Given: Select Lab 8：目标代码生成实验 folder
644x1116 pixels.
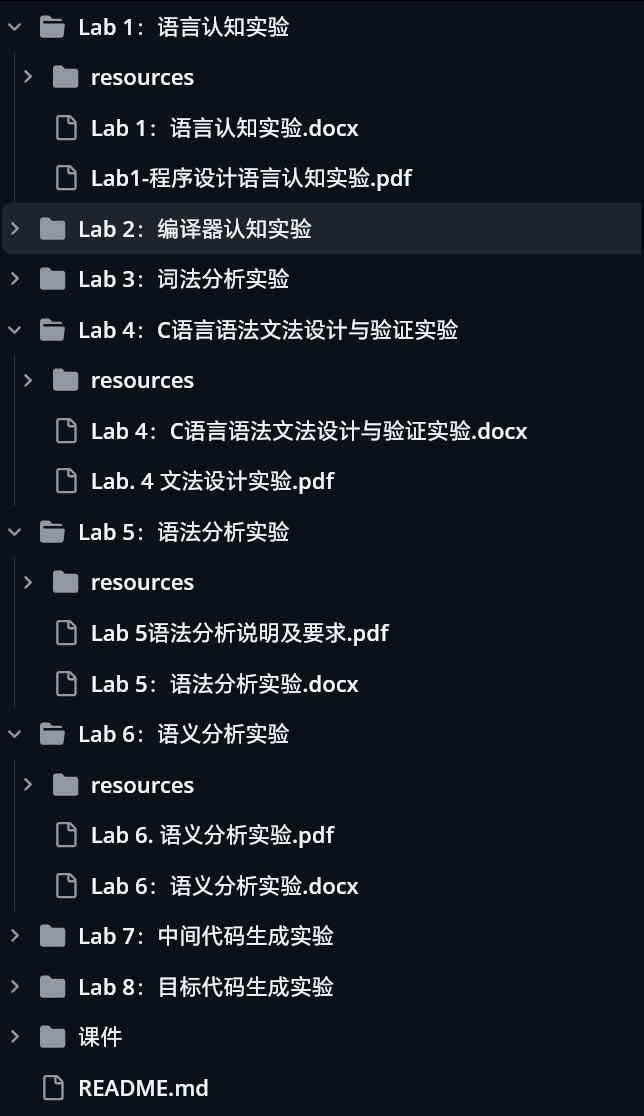Looking at the screenshot, I should pos(206,986).
